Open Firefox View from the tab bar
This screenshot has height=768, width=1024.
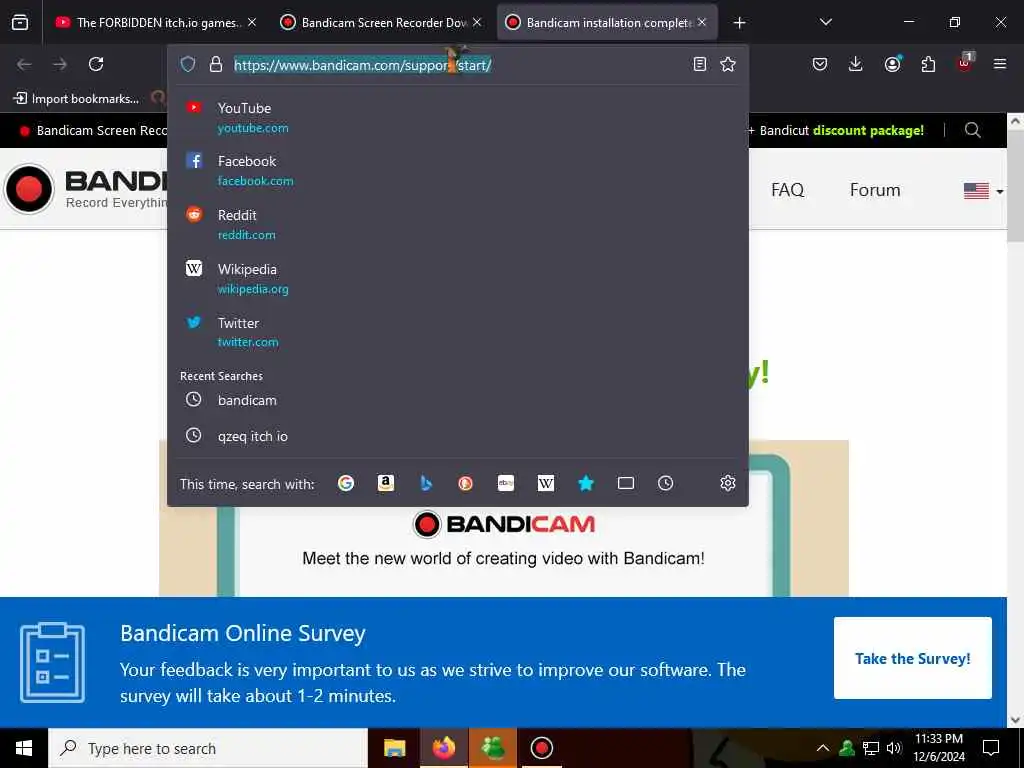[x=20, y=22]
